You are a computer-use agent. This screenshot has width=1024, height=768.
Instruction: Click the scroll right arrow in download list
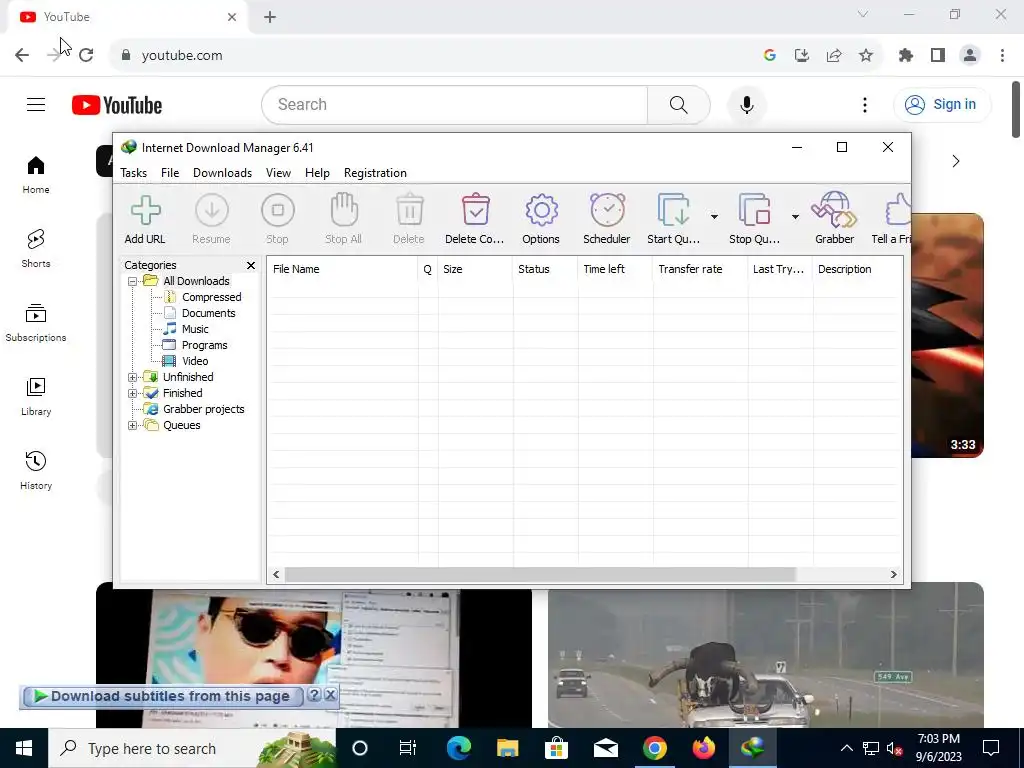point(893,575)
